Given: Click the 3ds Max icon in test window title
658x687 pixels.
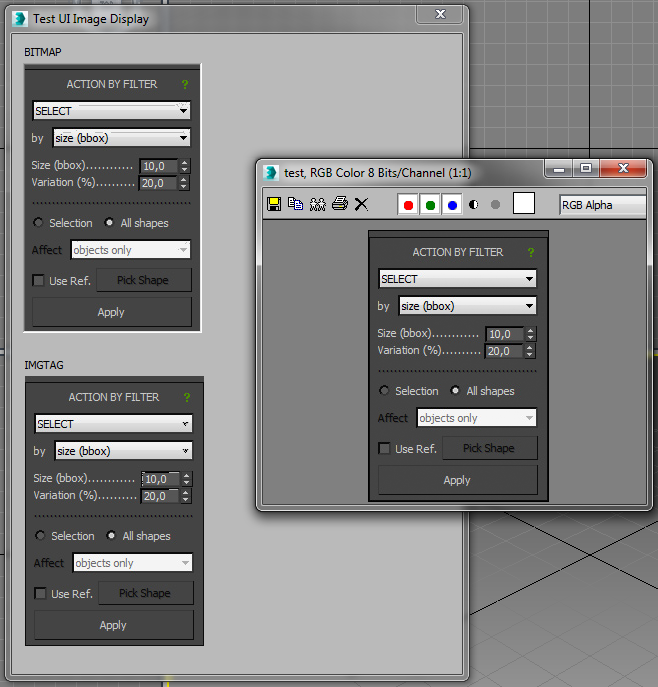Looking at the screenshot, I should point(271,173).
